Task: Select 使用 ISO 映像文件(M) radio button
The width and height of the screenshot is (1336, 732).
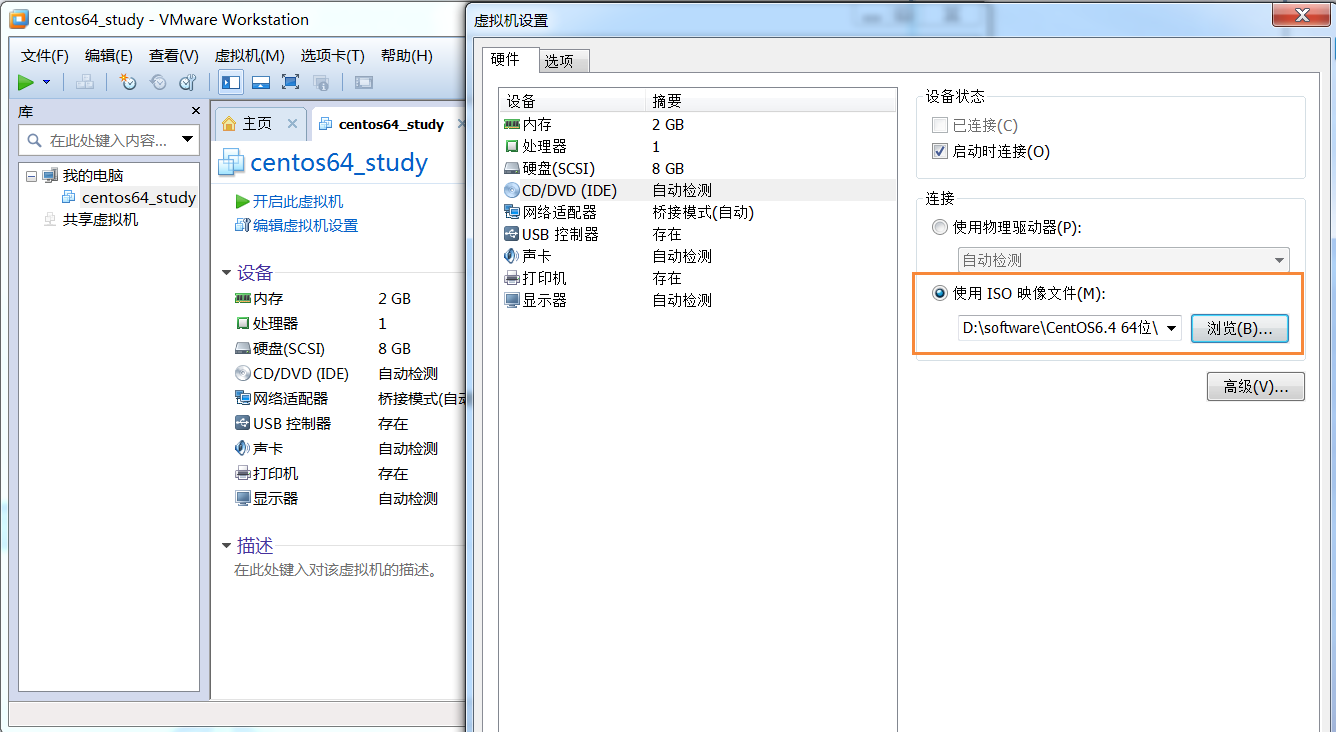Action: (x=939, y=293)
